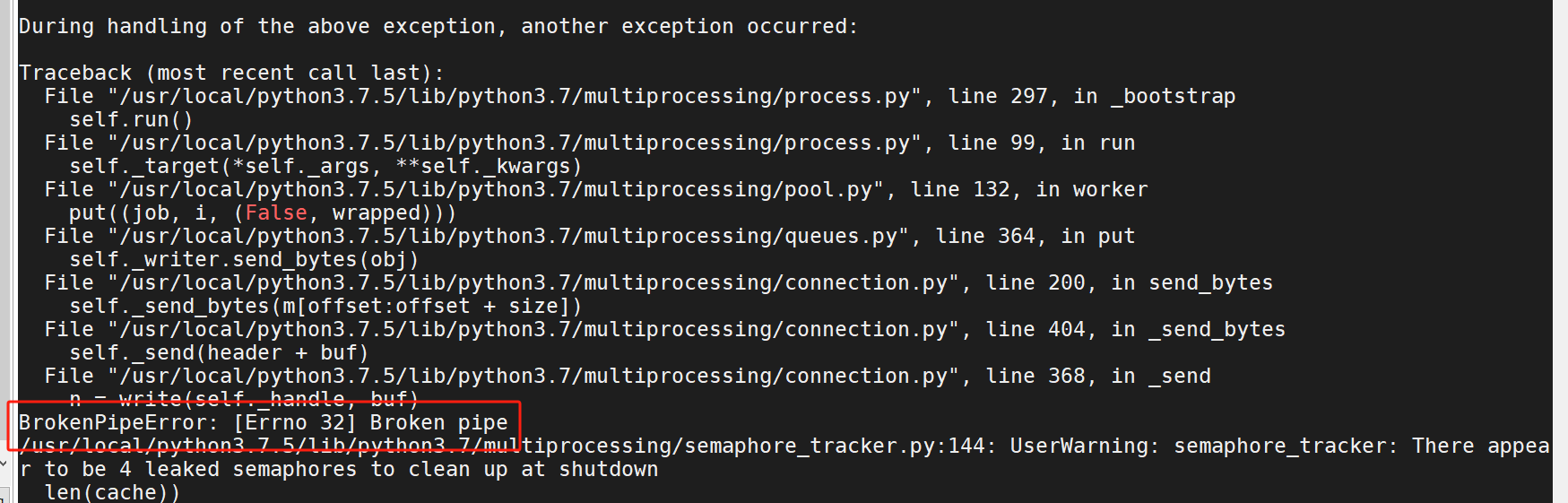Click the BrokenPipeError error line
Viewport: 1568px width, 503px height.
[x=263, y=422]
